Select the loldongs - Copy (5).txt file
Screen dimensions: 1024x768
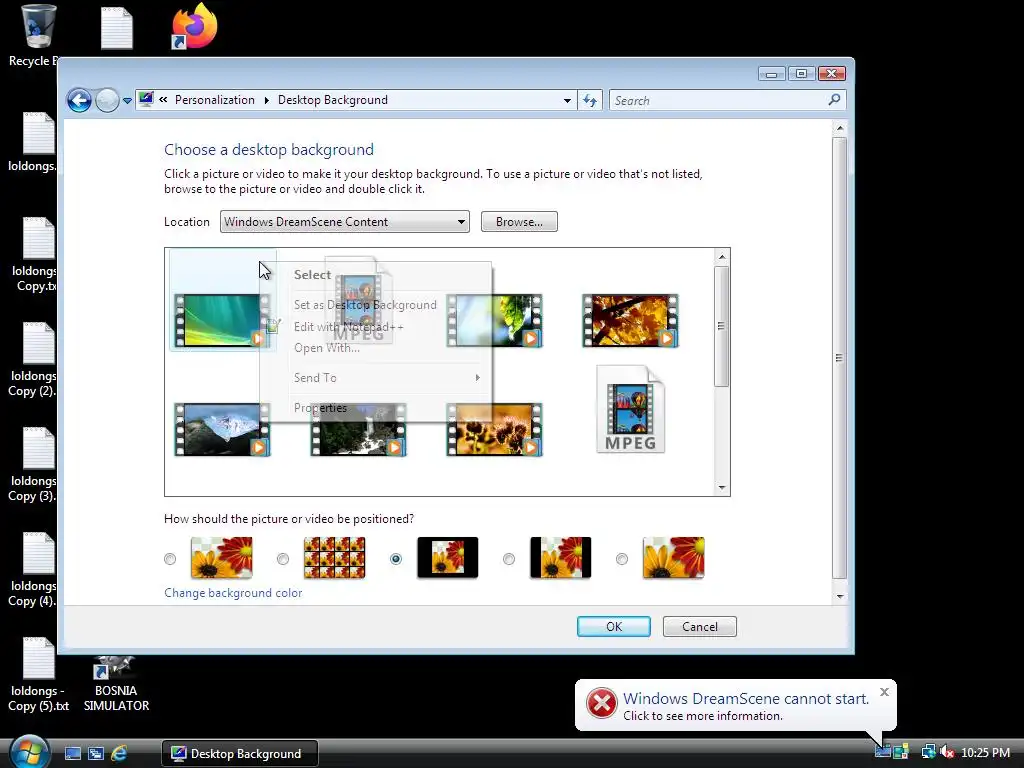pyautogui.click(x=38, y=674)
